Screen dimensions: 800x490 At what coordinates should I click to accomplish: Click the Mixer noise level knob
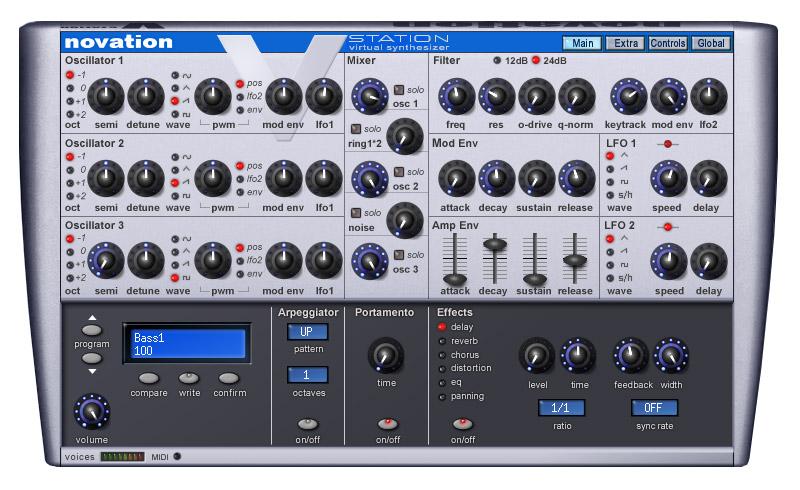[x=404, y=218]
